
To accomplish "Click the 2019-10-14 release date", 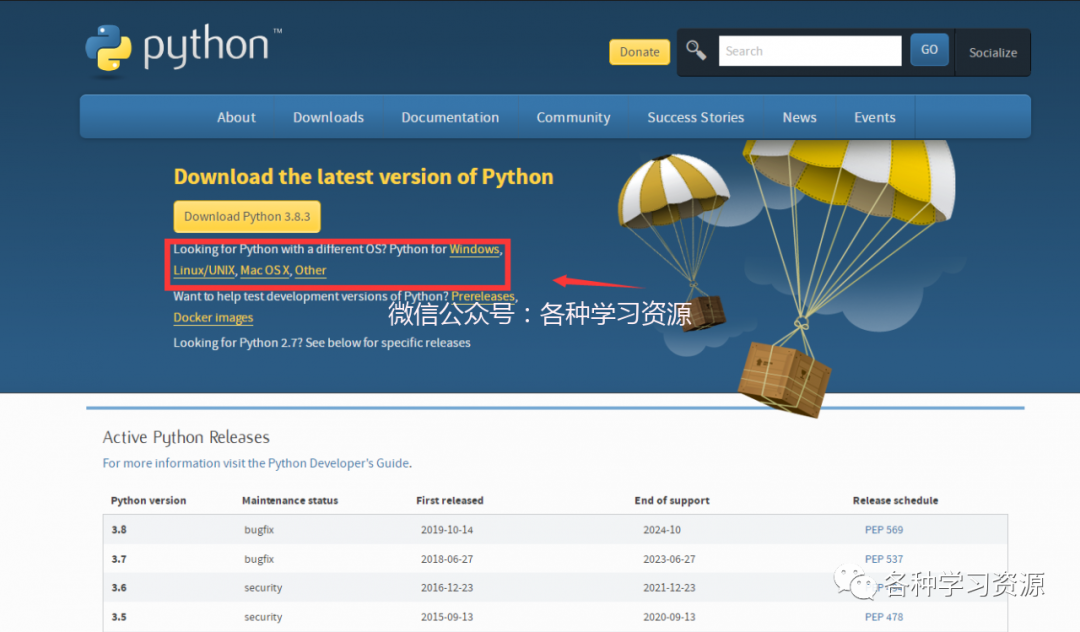I will pos(447,530).
